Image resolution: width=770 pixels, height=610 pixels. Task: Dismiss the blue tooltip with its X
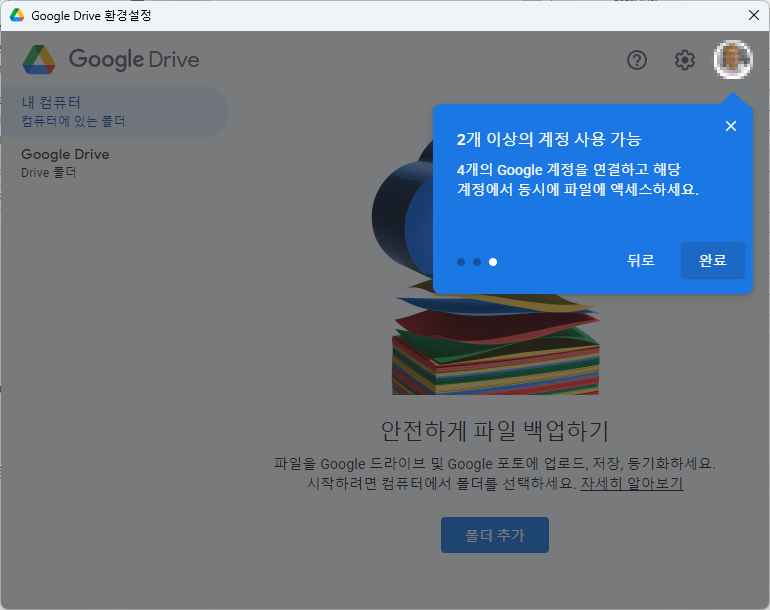pyautogui.click(x=731, y=126)
